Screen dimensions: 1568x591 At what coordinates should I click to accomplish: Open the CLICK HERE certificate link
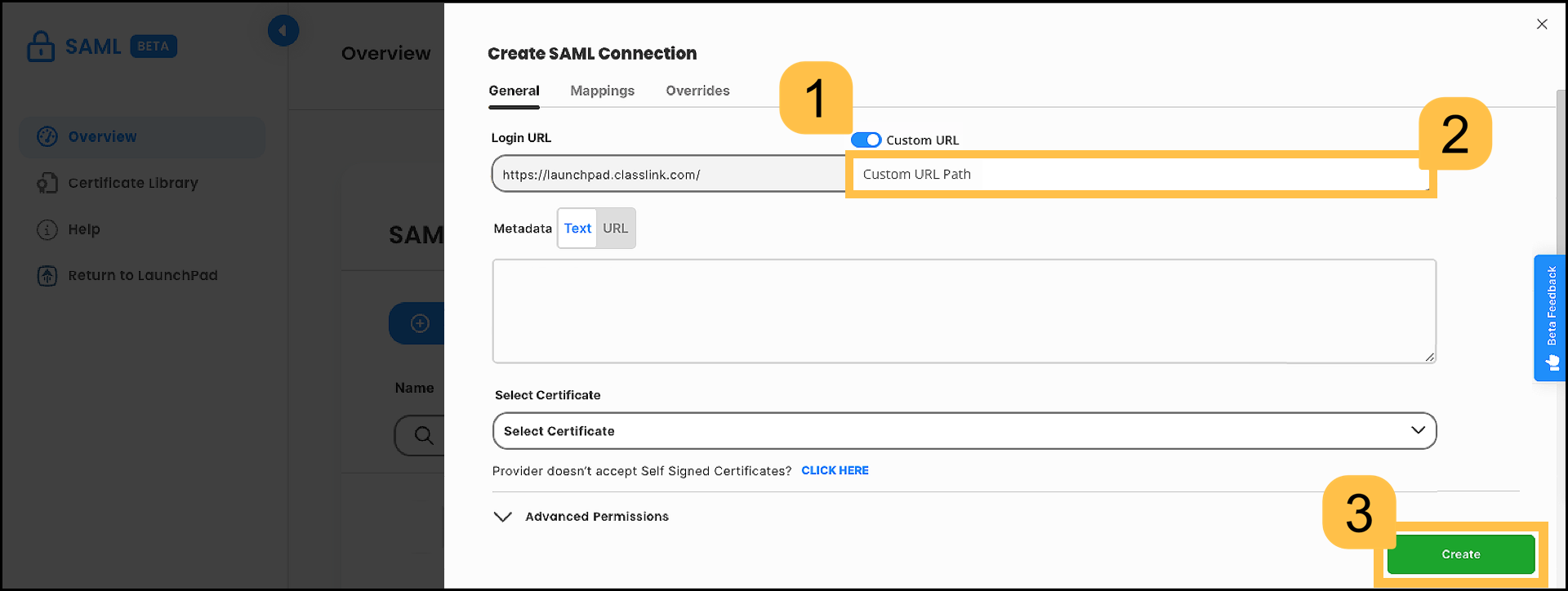click(835, 470)
